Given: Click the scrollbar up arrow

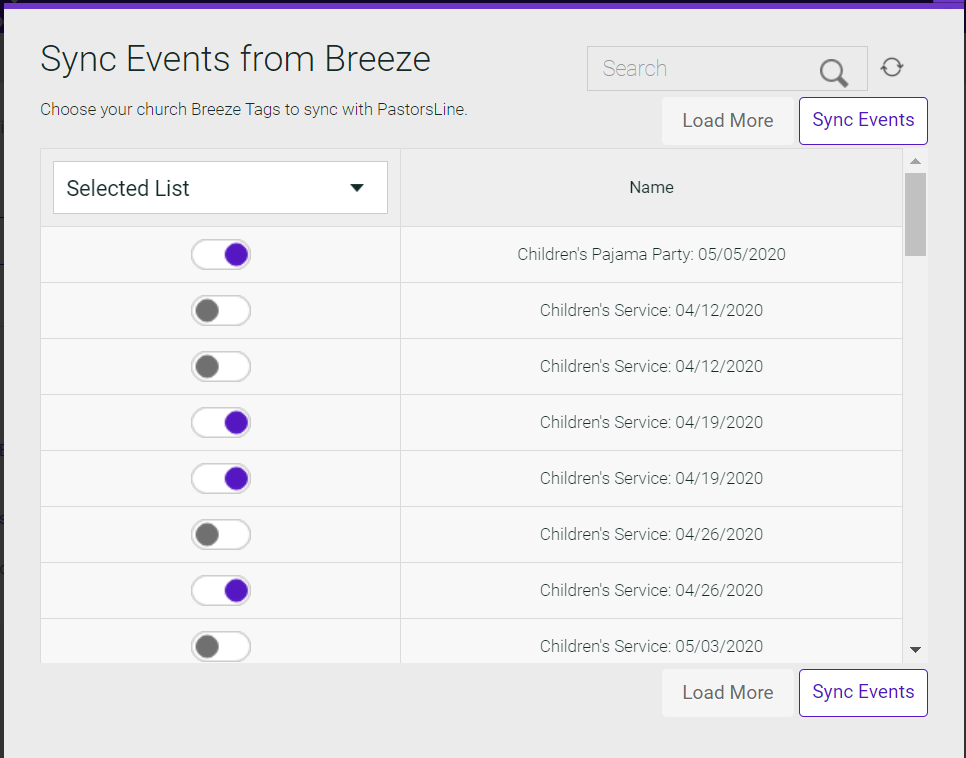Looking at the screenshot, I should point(915,161).
